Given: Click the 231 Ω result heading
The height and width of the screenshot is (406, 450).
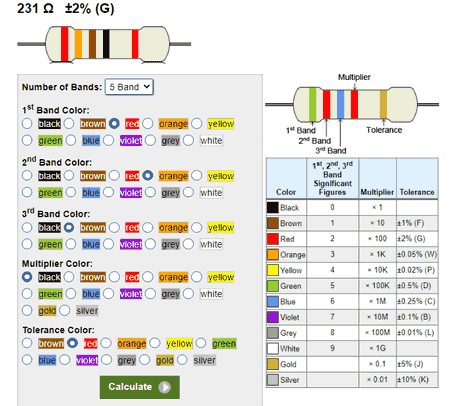Looking at the screenshot, I should (x=35, y=8).
